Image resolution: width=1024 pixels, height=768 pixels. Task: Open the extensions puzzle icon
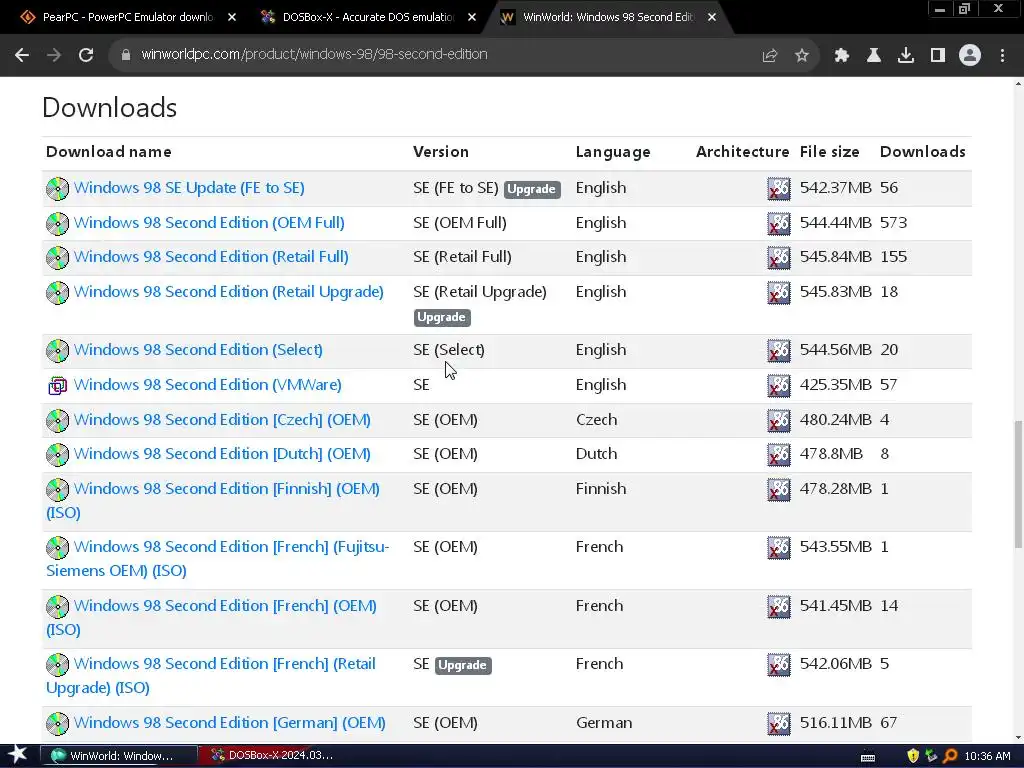click(842, 56)
